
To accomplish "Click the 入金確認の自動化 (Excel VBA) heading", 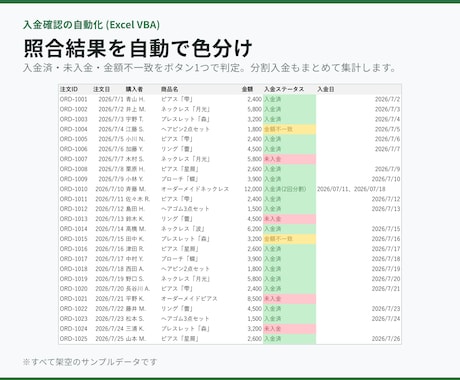I will coord(91,25).
